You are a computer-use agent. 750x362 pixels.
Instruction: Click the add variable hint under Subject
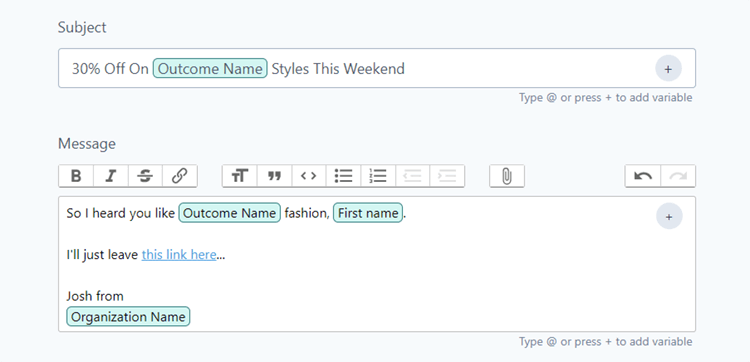606,98
